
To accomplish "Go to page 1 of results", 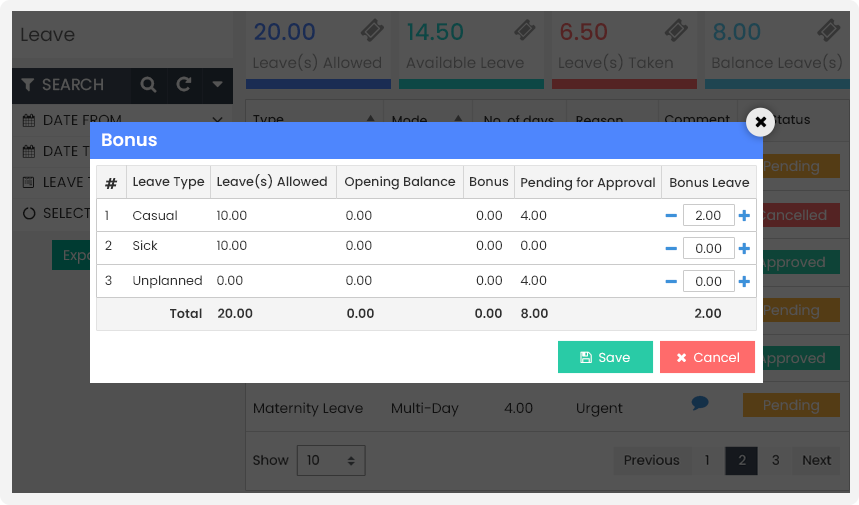I will 707,460.
